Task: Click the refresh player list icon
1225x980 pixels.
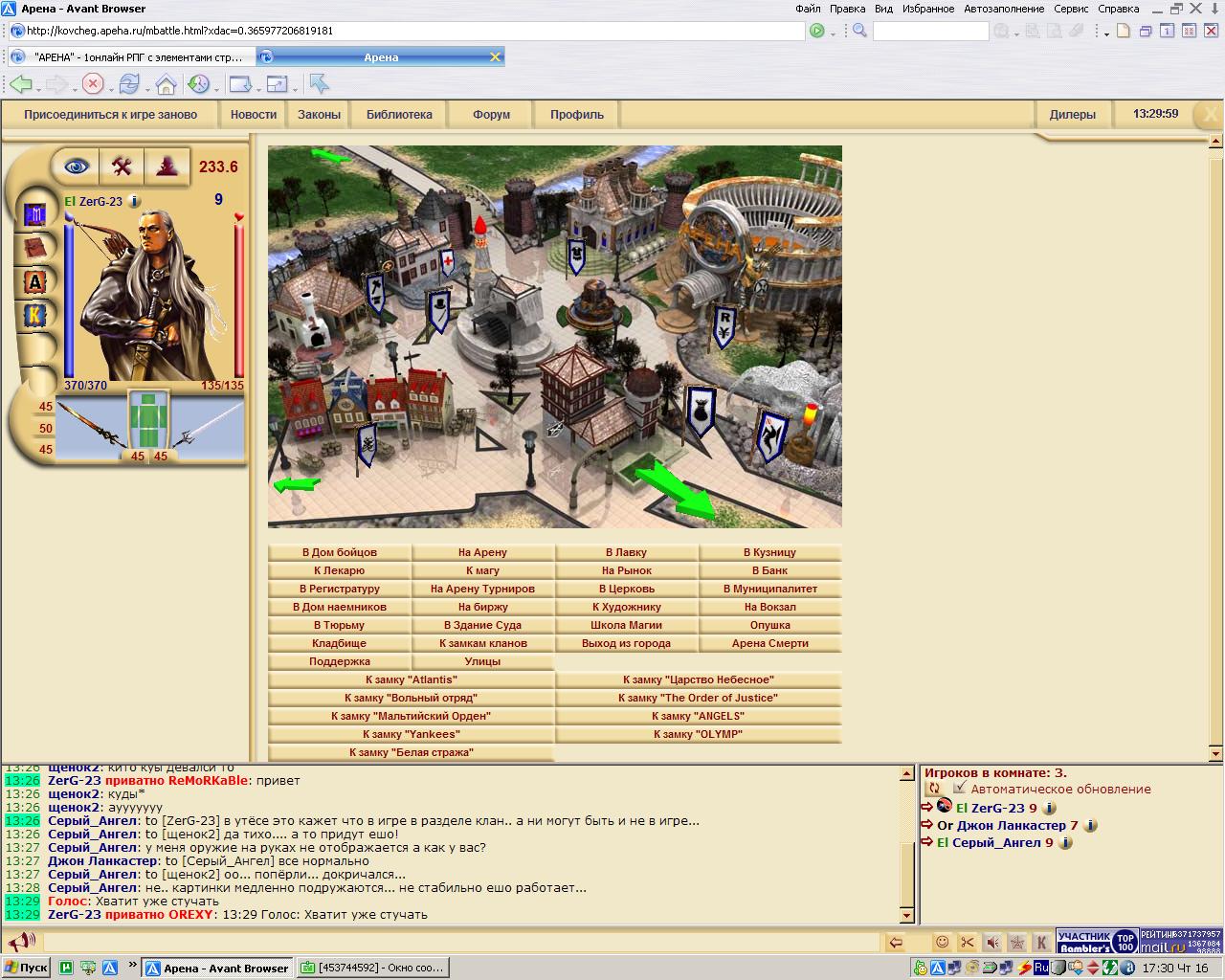Action: pyautogui.click(x=933, y=789)
